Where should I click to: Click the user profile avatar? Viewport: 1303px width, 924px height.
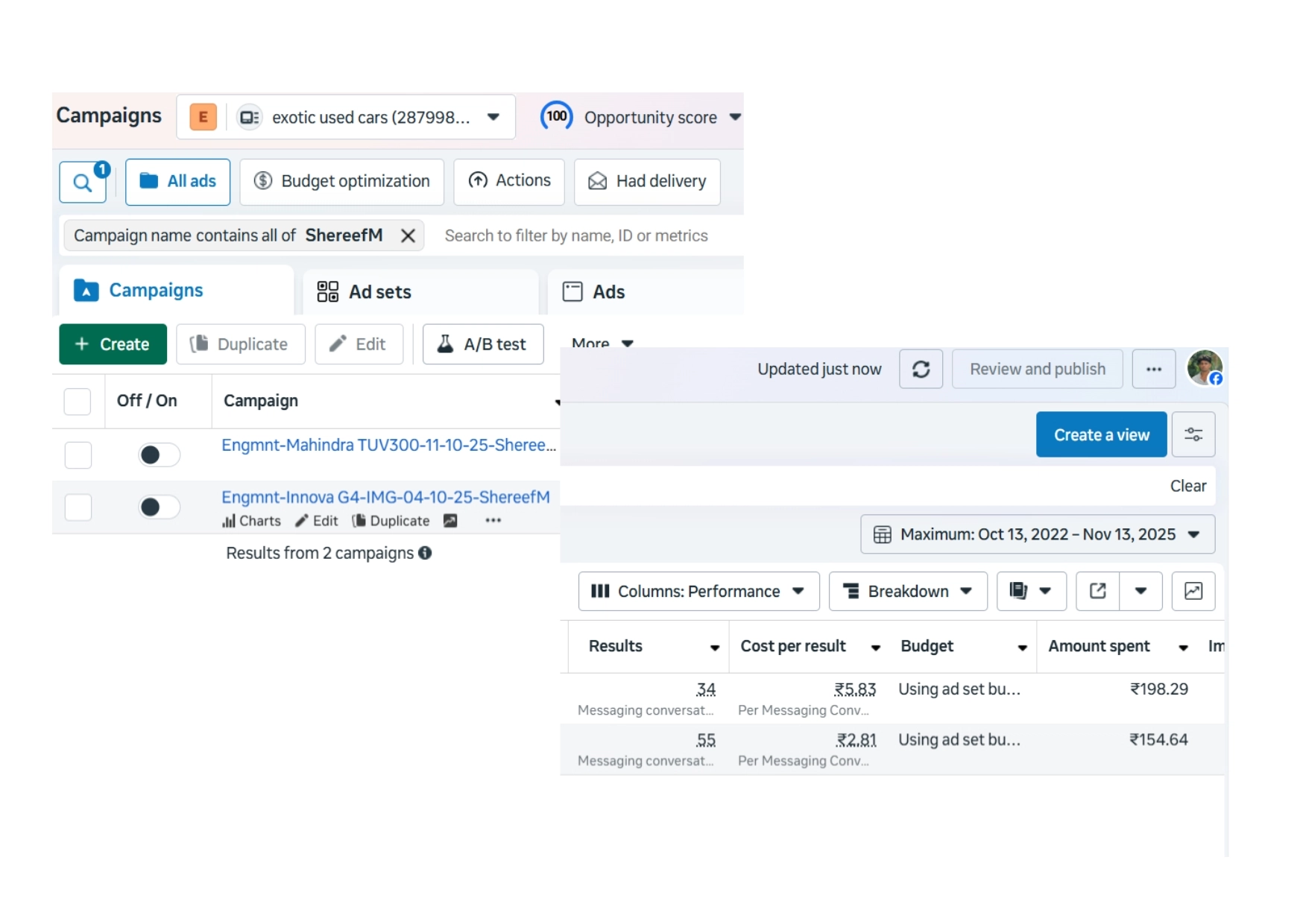(1205, 368)
